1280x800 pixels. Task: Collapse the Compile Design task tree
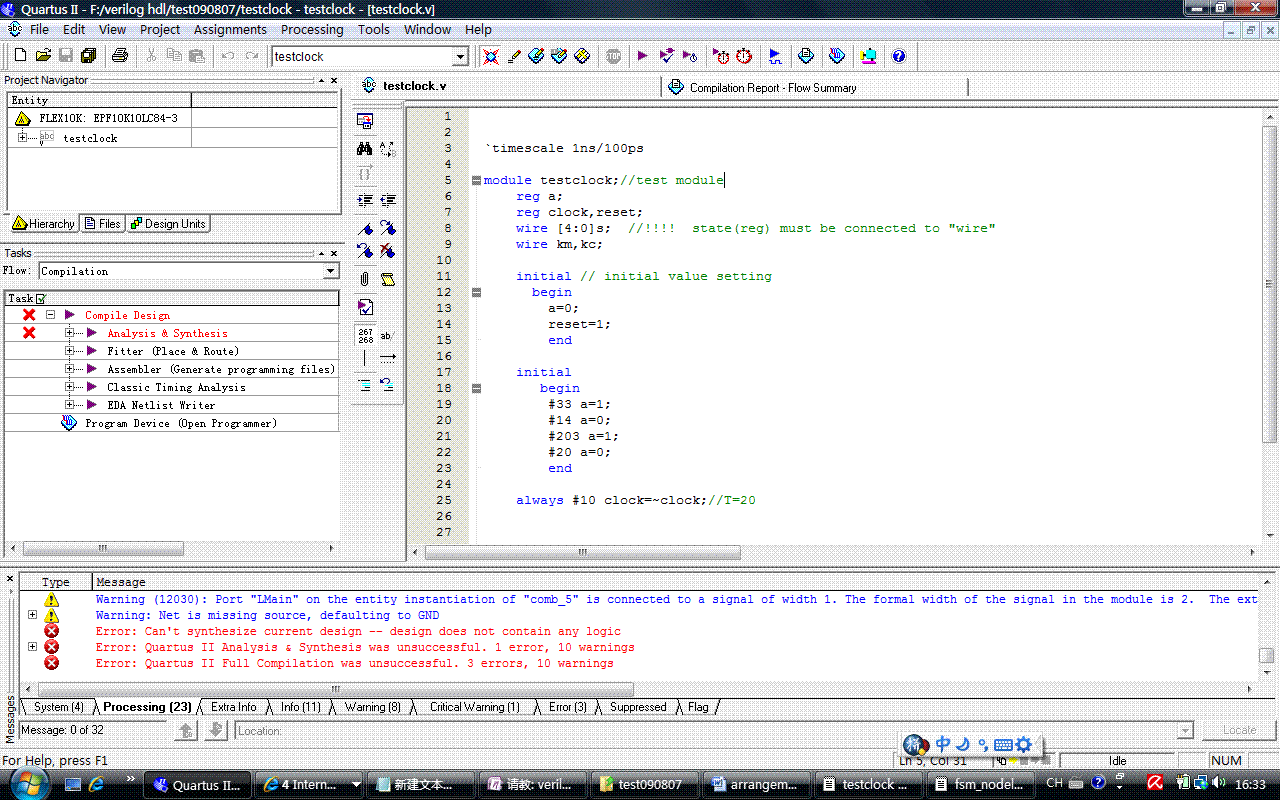[x=49, y=315]
